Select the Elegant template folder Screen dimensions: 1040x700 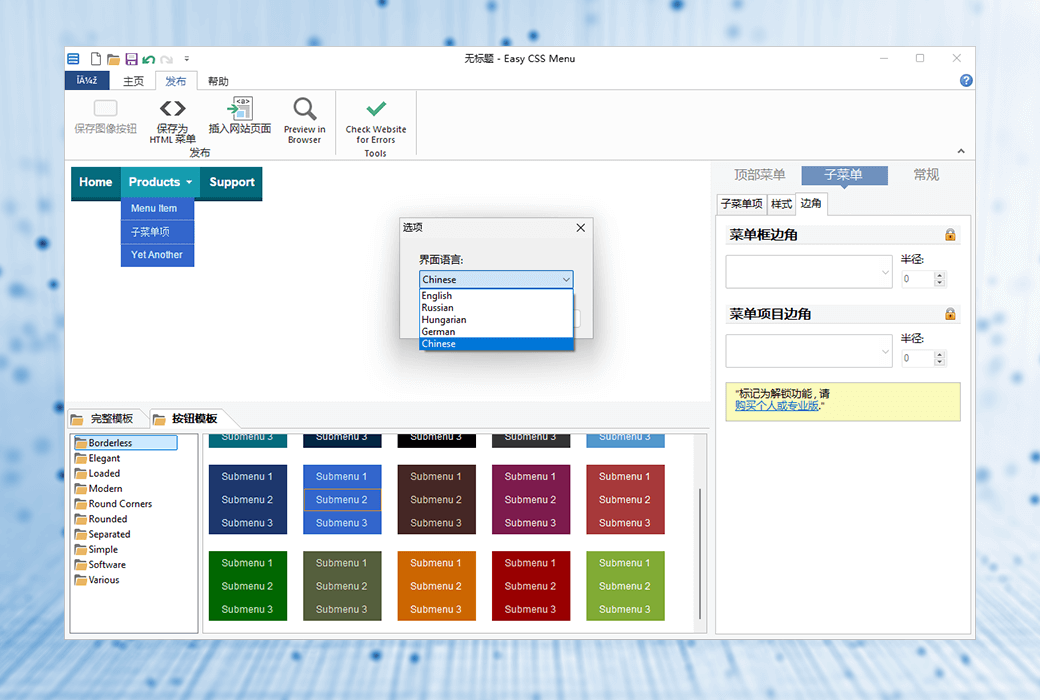pos(98,458)
